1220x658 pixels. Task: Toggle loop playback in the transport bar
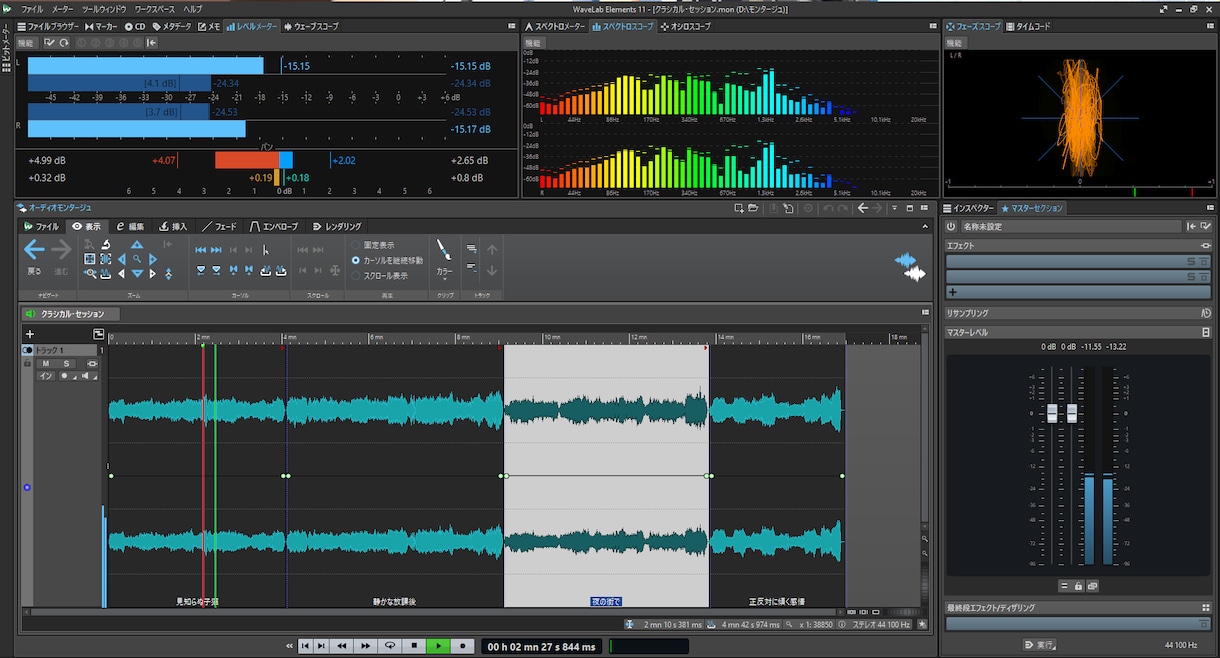tap(390, 646)
